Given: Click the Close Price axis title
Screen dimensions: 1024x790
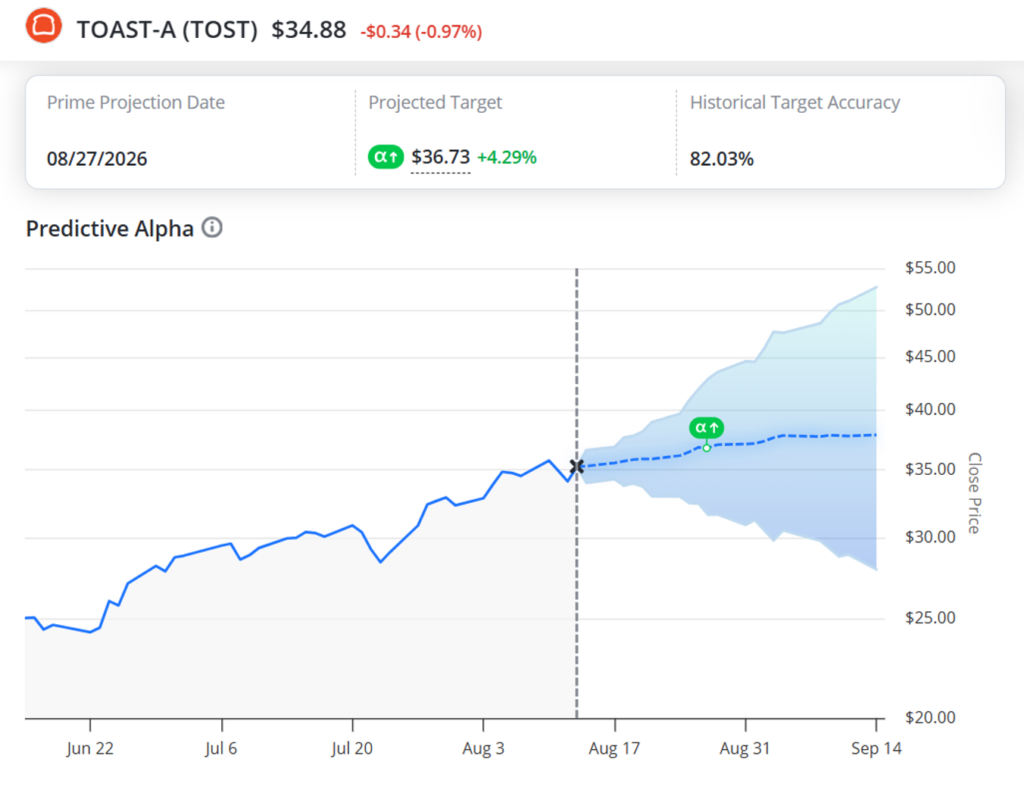Looking at the screenshot, I should (x=974, y=493).
